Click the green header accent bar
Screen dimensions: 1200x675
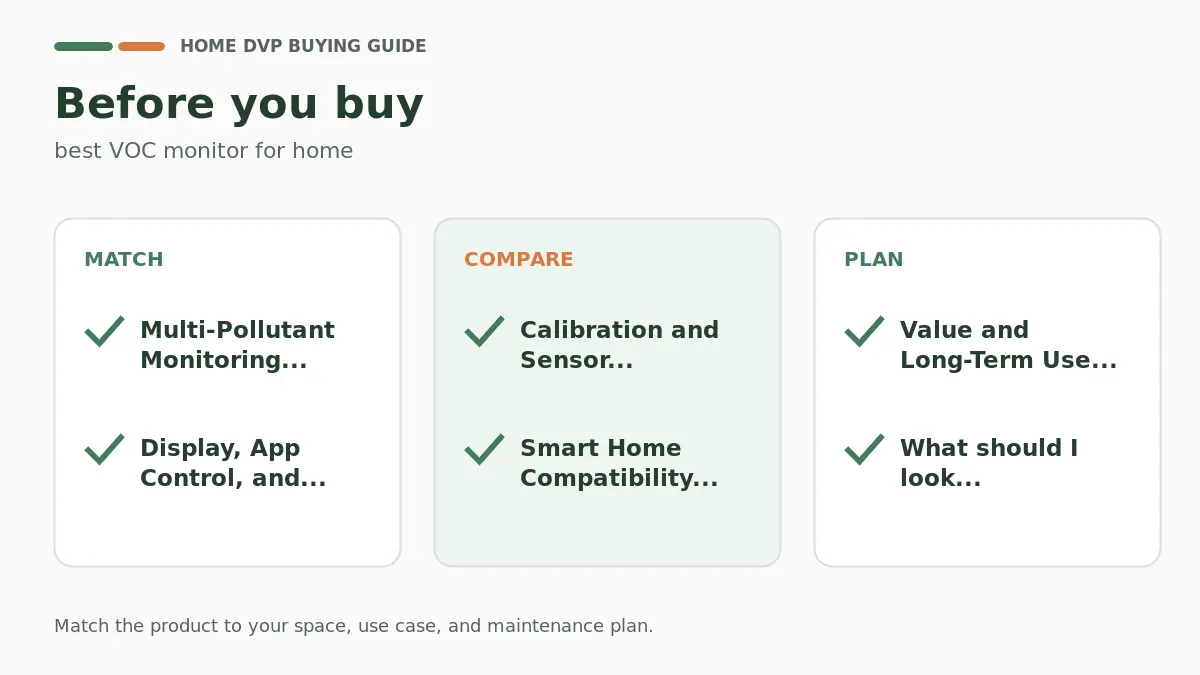tap(83, 46)
